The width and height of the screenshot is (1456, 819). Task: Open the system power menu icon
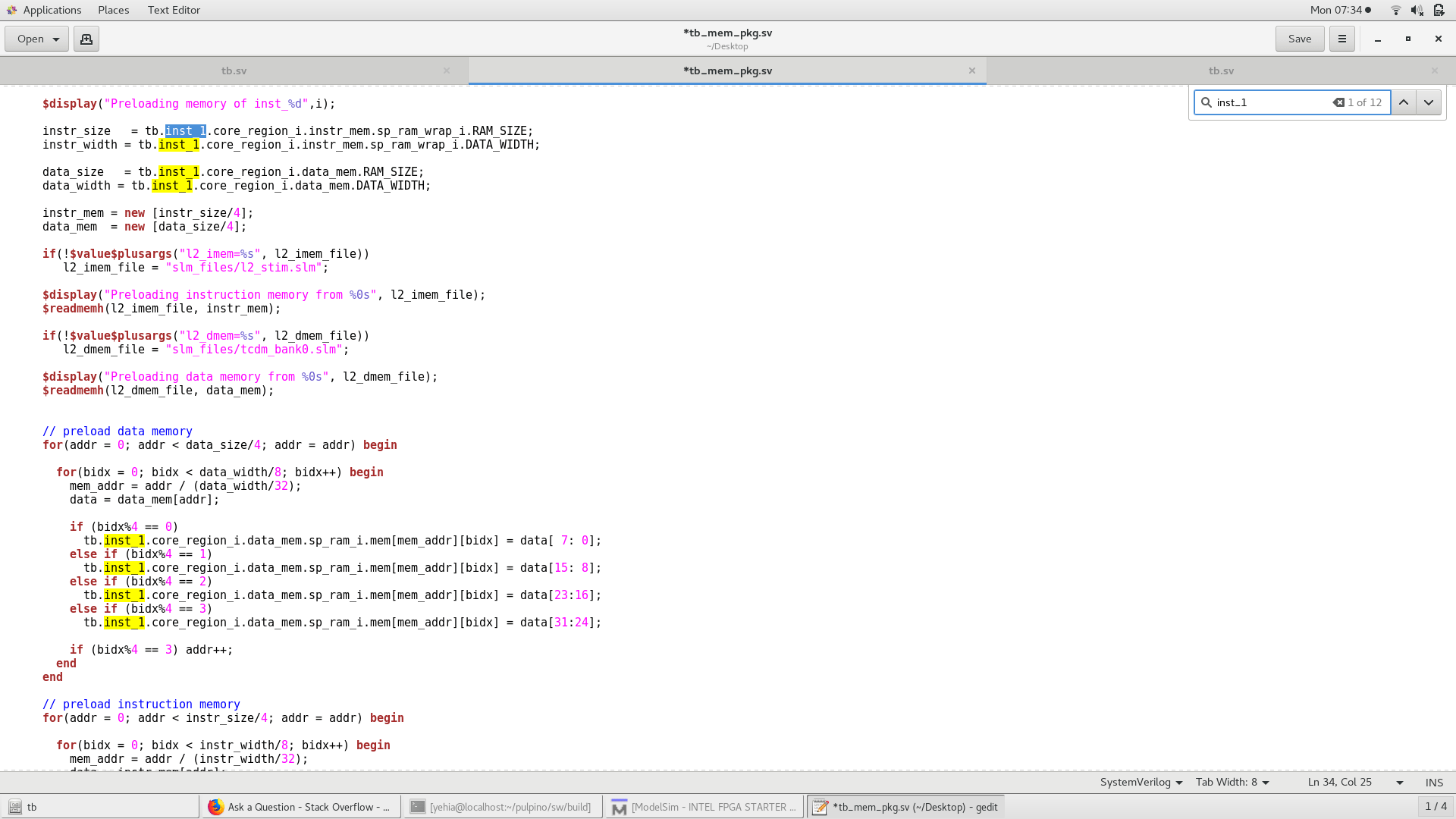(x=1439, y=10)
